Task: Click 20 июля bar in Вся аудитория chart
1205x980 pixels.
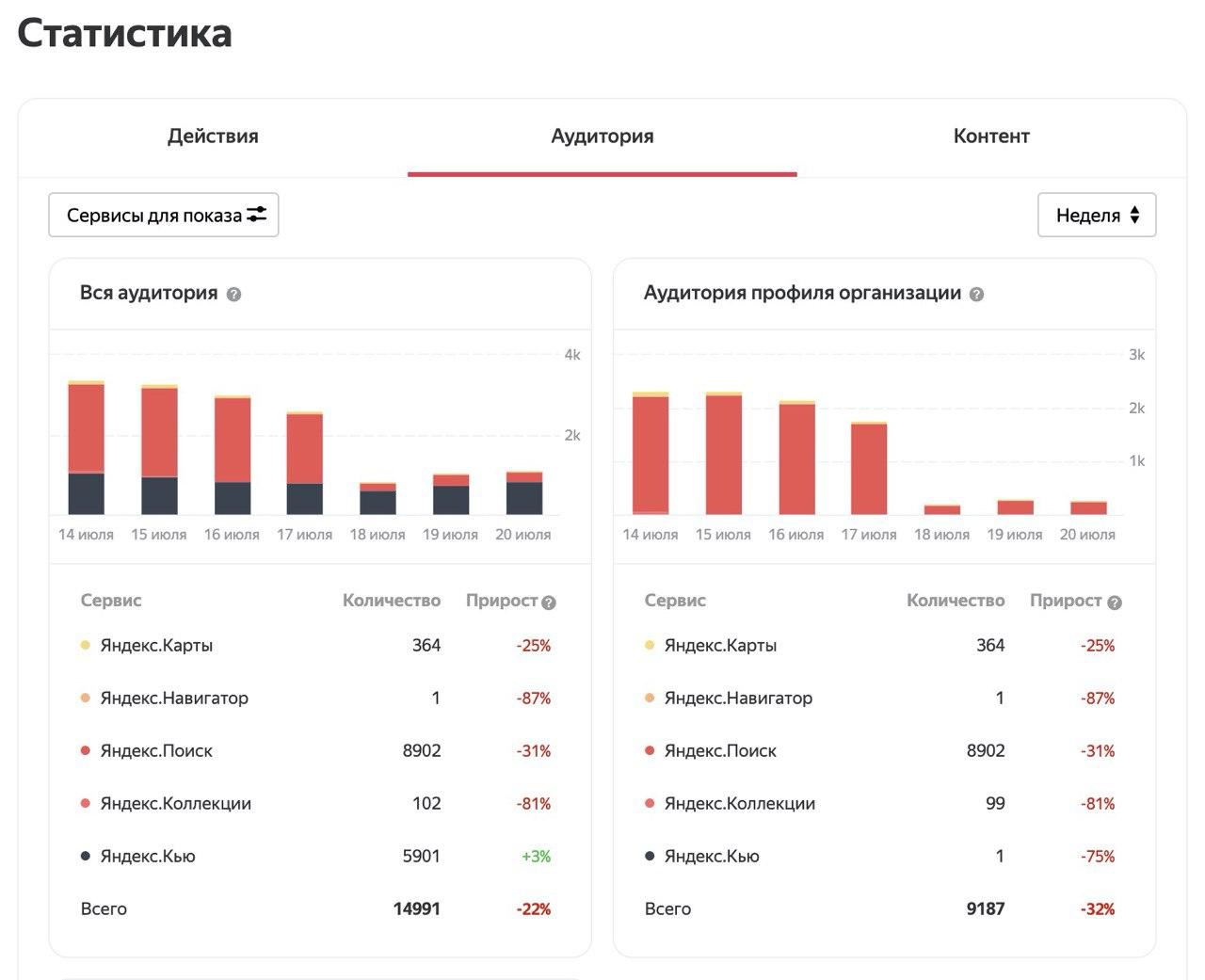Action: (524, 493)
